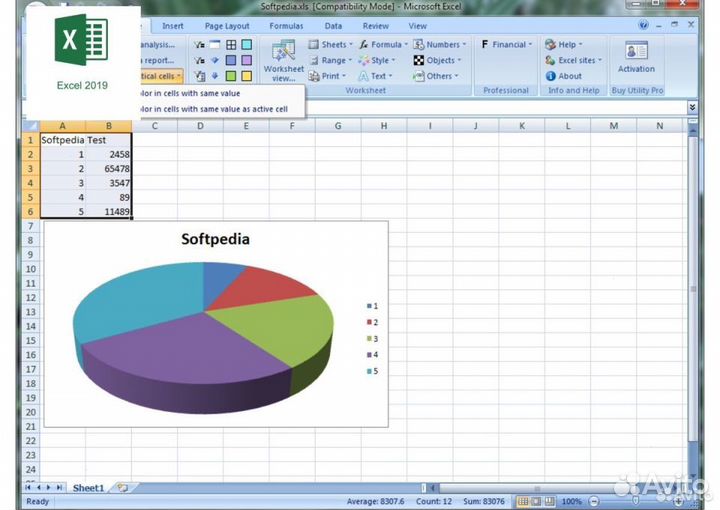Pick the blue color swatch

point(231,60)
